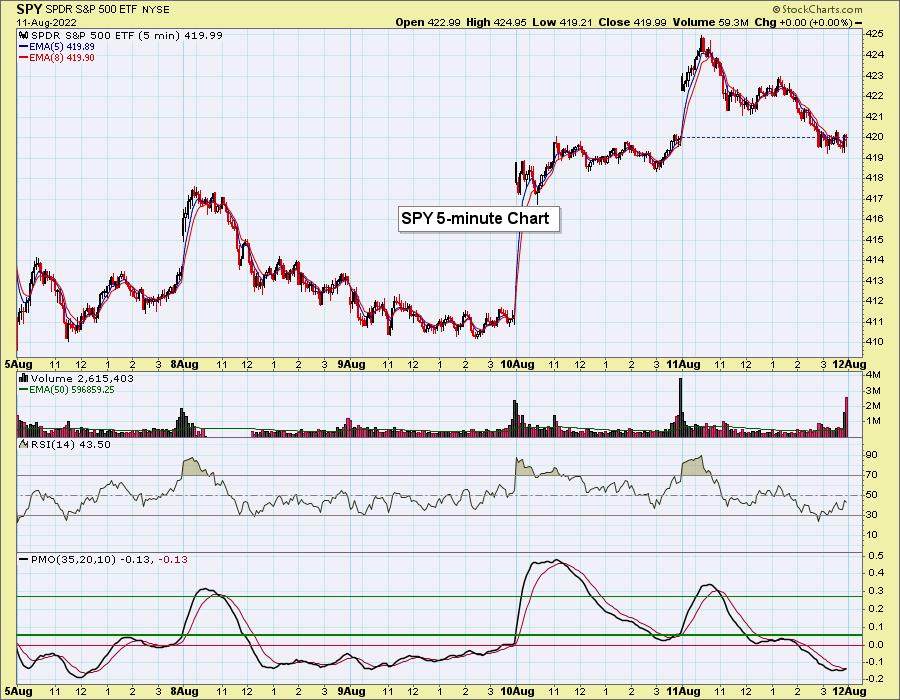Screen dimensions: 900x700
Task: Click the 'PMO(35,20,10) -0.13, -0.13' legend
Action: point(109,559)
